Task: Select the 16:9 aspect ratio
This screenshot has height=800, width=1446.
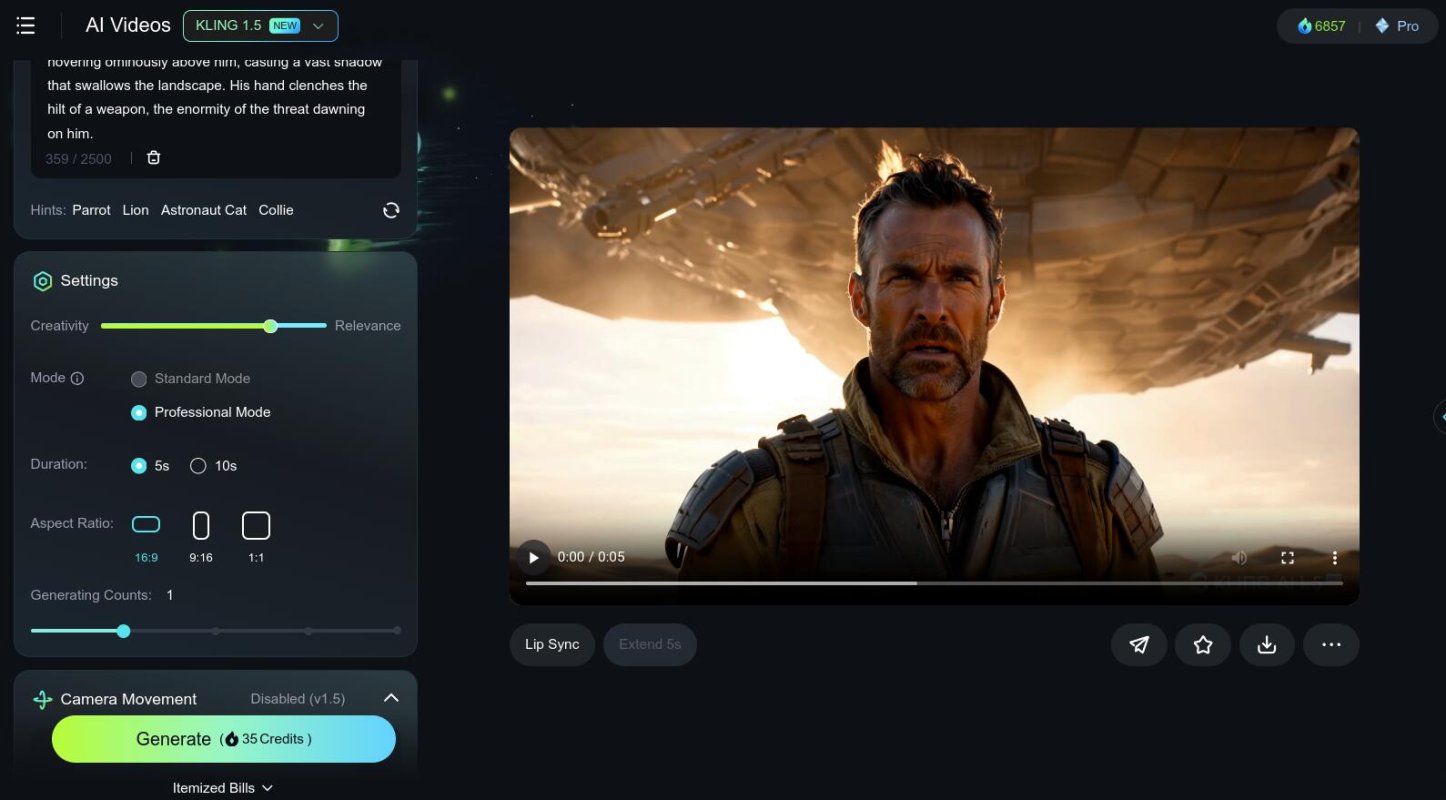Action: 146,537
